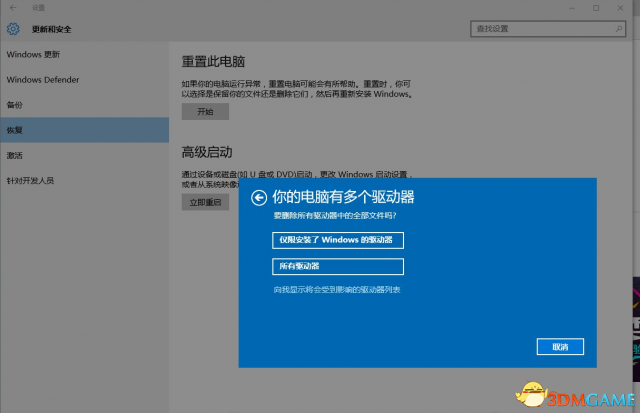Click the Settings back arrow in title bar

tap(13, 8)
